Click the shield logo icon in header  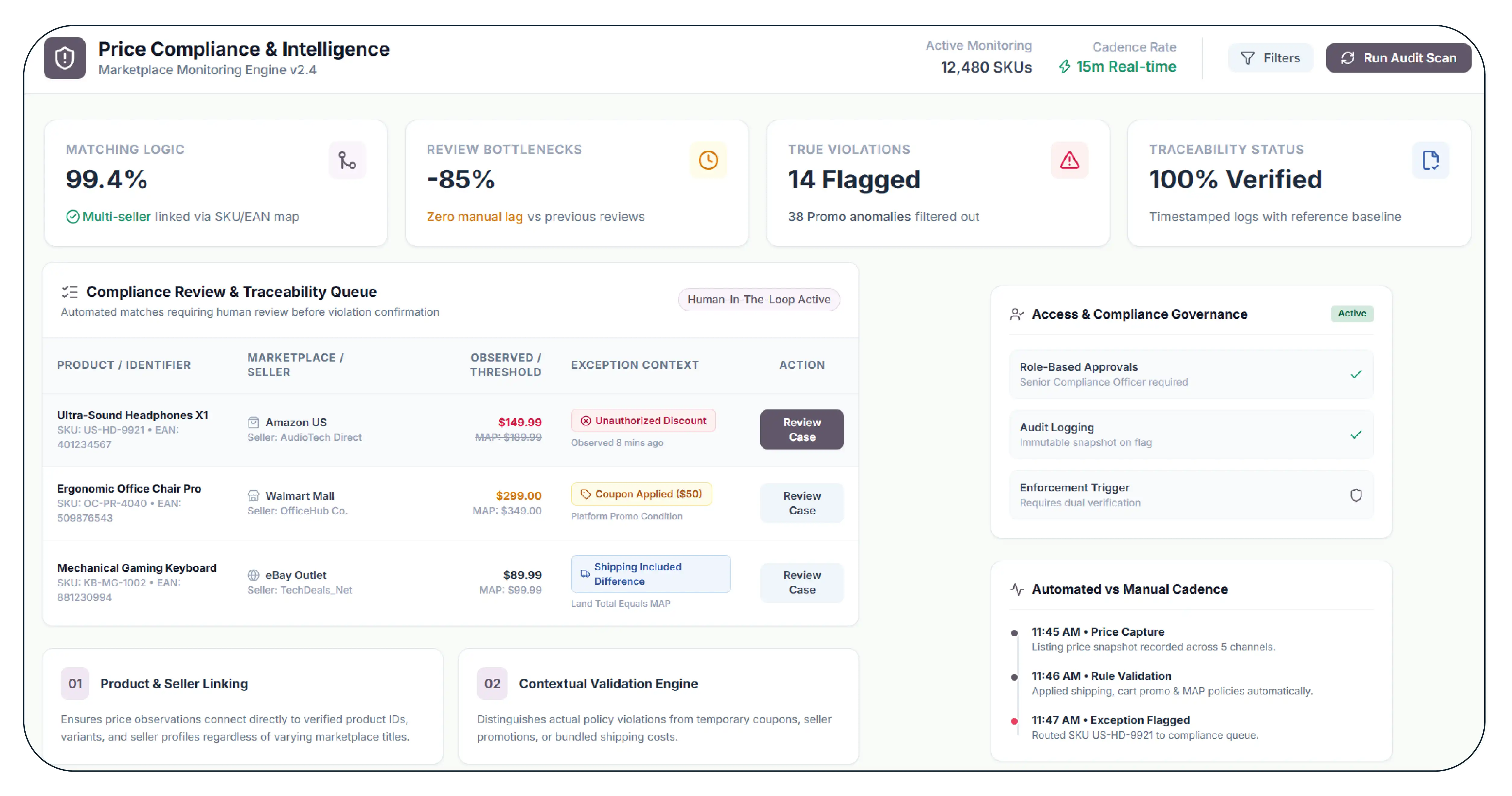[65, 58]
